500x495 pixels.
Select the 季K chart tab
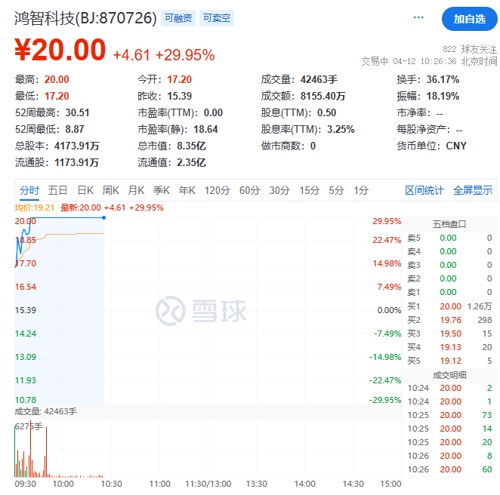(161, 190)
